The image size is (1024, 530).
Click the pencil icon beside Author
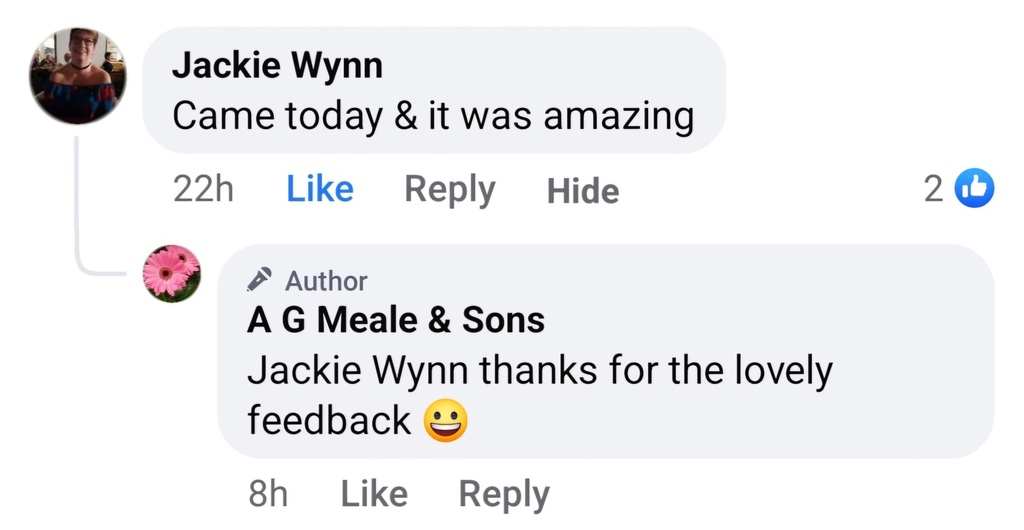(260, 280)
